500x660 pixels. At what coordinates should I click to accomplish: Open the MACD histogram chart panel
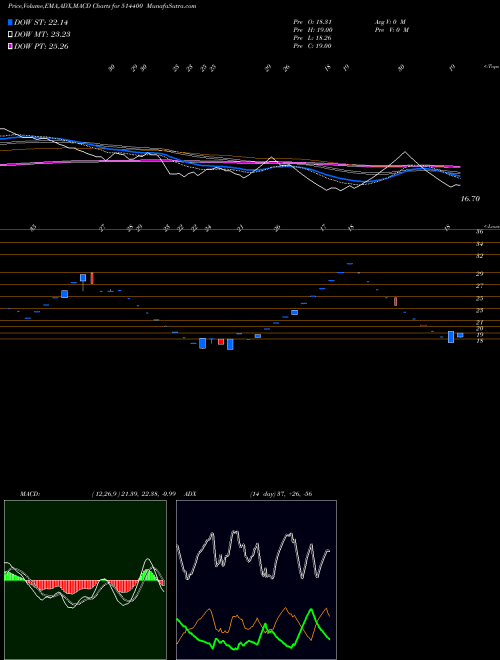(85, 580)
